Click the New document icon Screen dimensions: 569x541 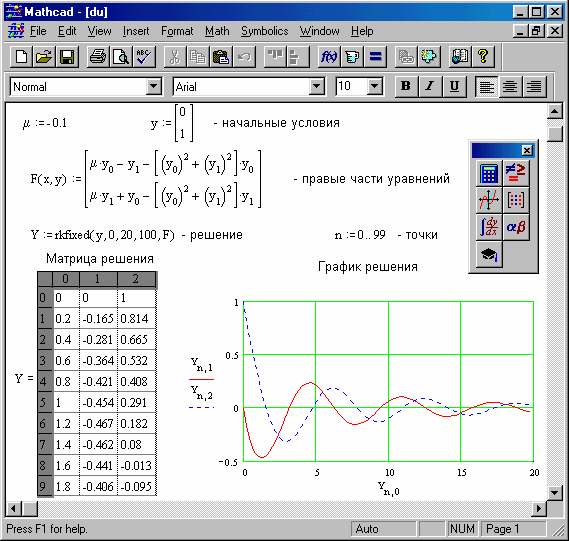pyautogui.click(x=21, y=57)
